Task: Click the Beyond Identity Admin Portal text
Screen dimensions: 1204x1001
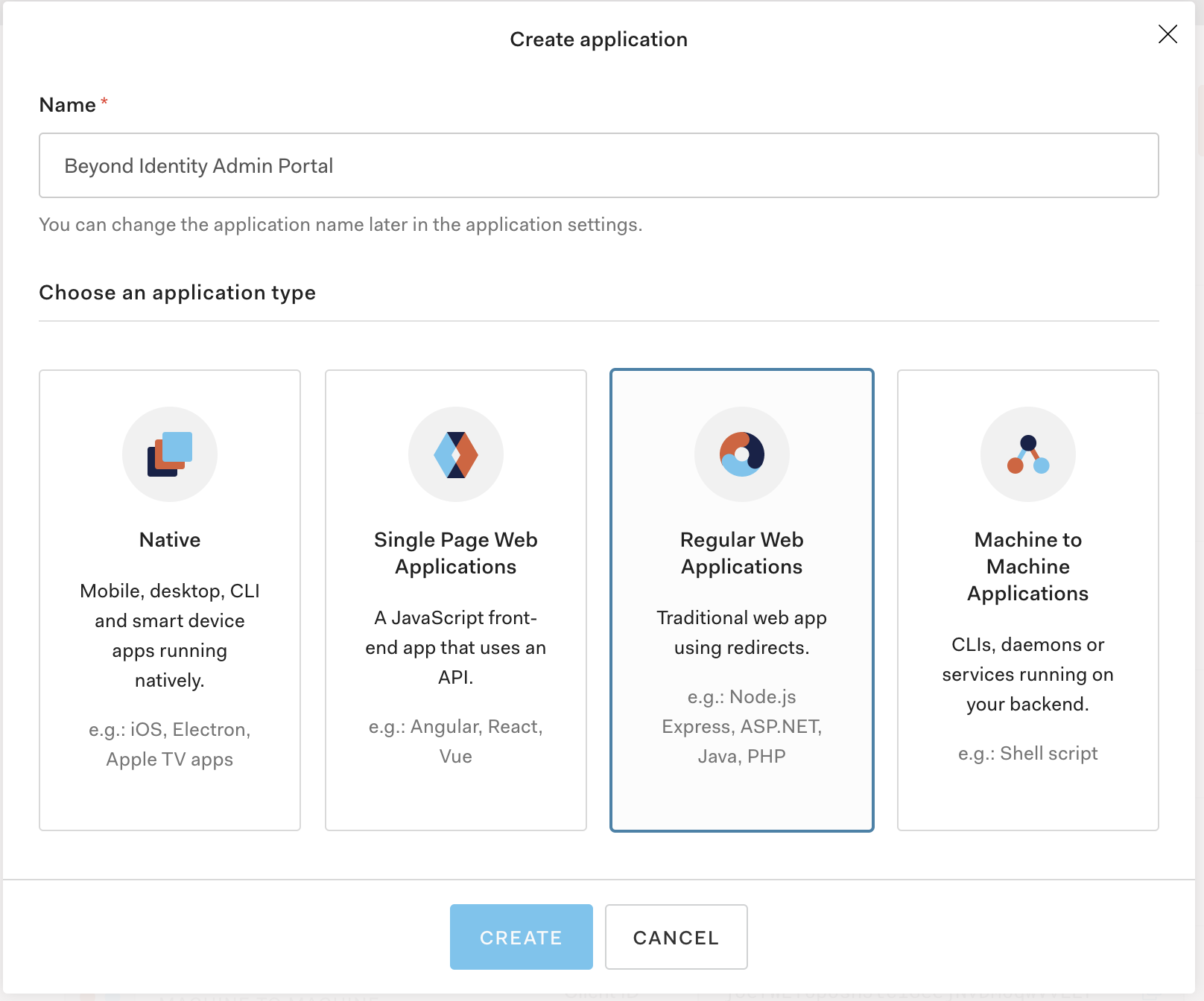Action: tap(198, 165)
